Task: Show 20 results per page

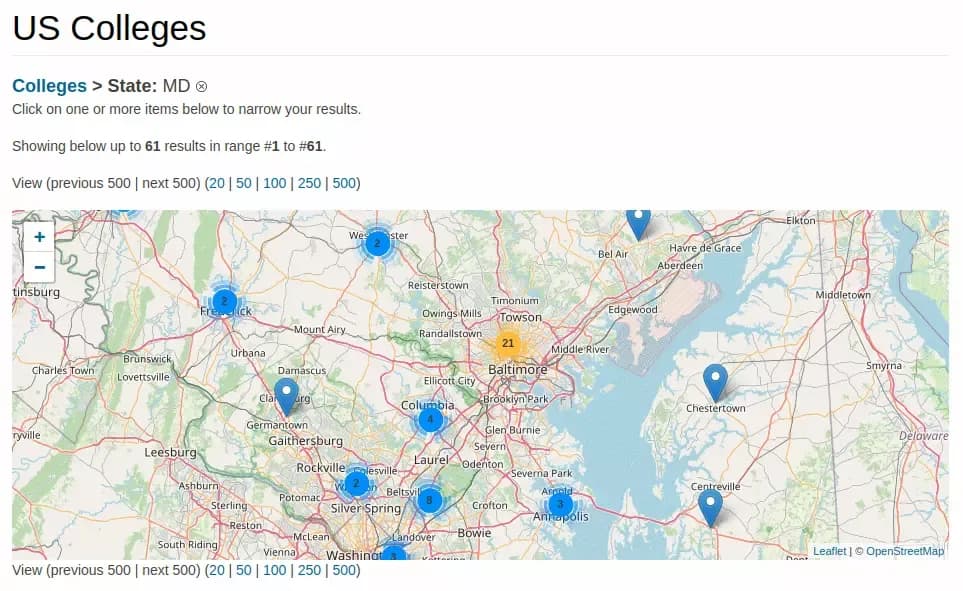Action: (220, 183)
